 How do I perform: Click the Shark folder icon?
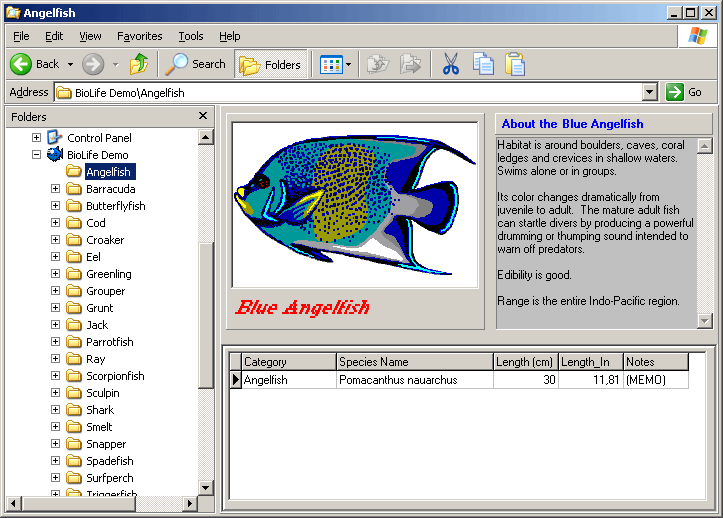click(73, 410)
